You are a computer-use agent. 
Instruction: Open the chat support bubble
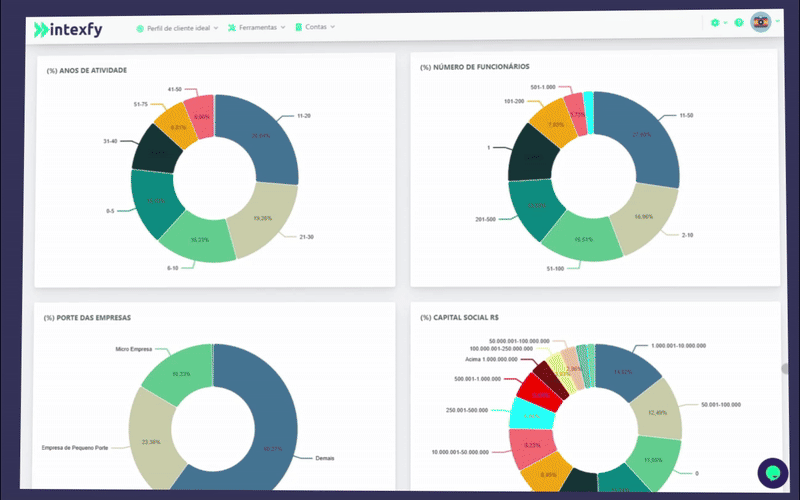coord(772,471)
